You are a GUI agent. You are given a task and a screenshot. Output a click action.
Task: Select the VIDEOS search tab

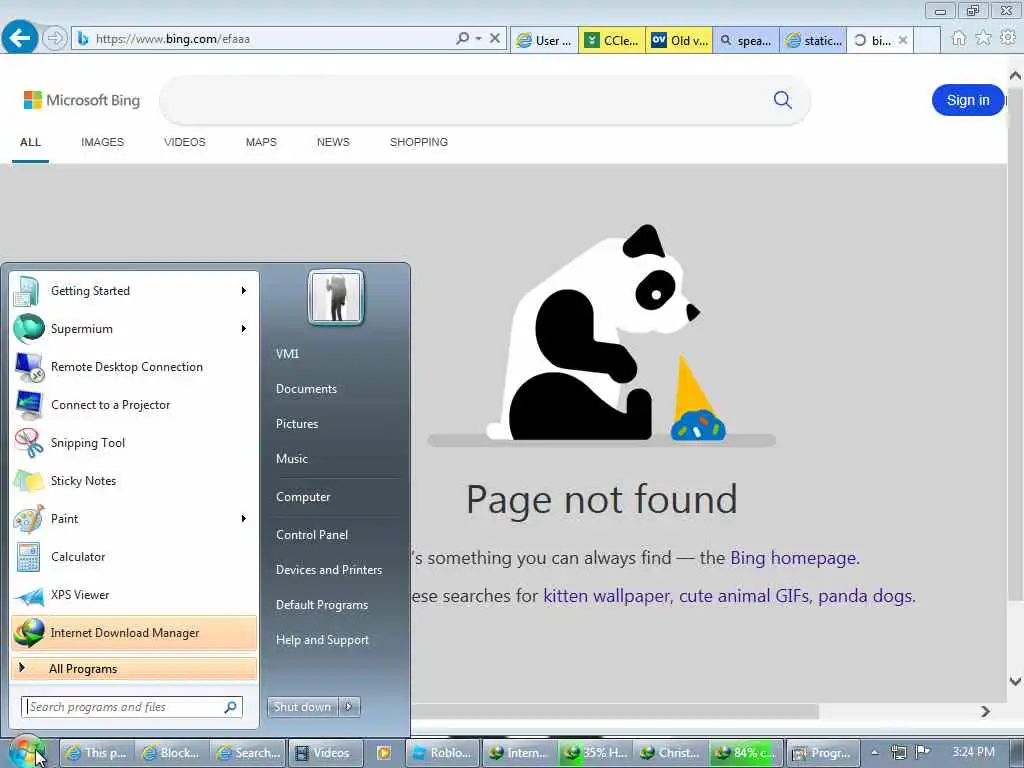tap(185, 142)
